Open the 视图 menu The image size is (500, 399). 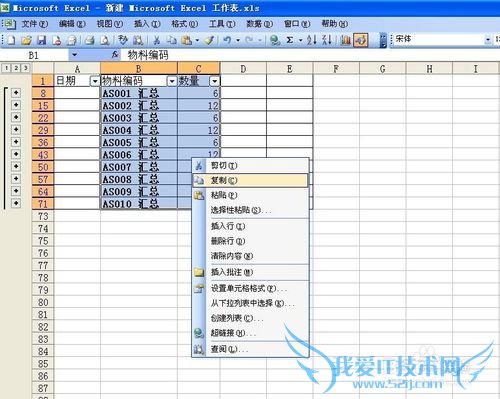[x=110, y=24]
